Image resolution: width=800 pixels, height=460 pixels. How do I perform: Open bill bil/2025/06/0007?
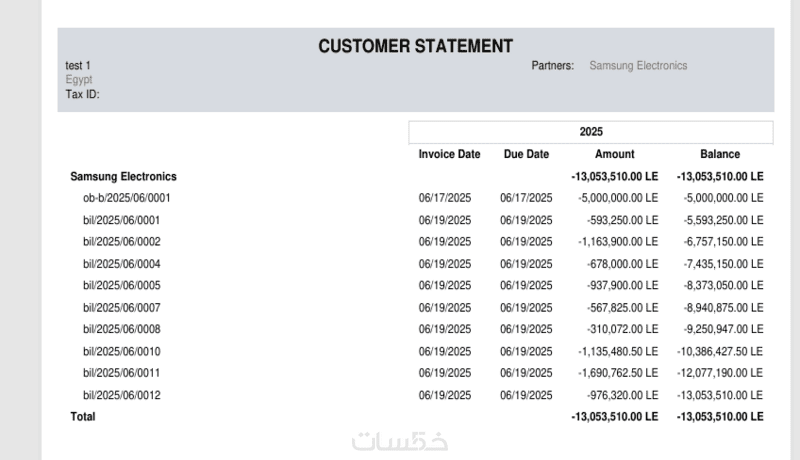coord(121,308)
